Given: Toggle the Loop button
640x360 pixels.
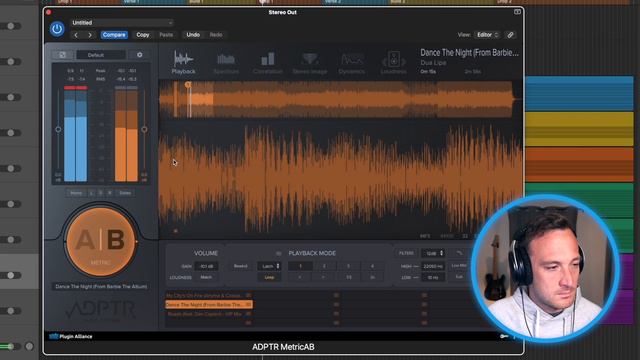Looking at the screenshot, I should click(269, 277).
